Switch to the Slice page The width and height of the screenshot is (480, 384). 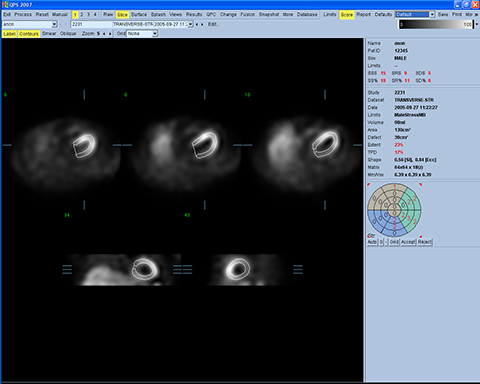tap(122, 15)
